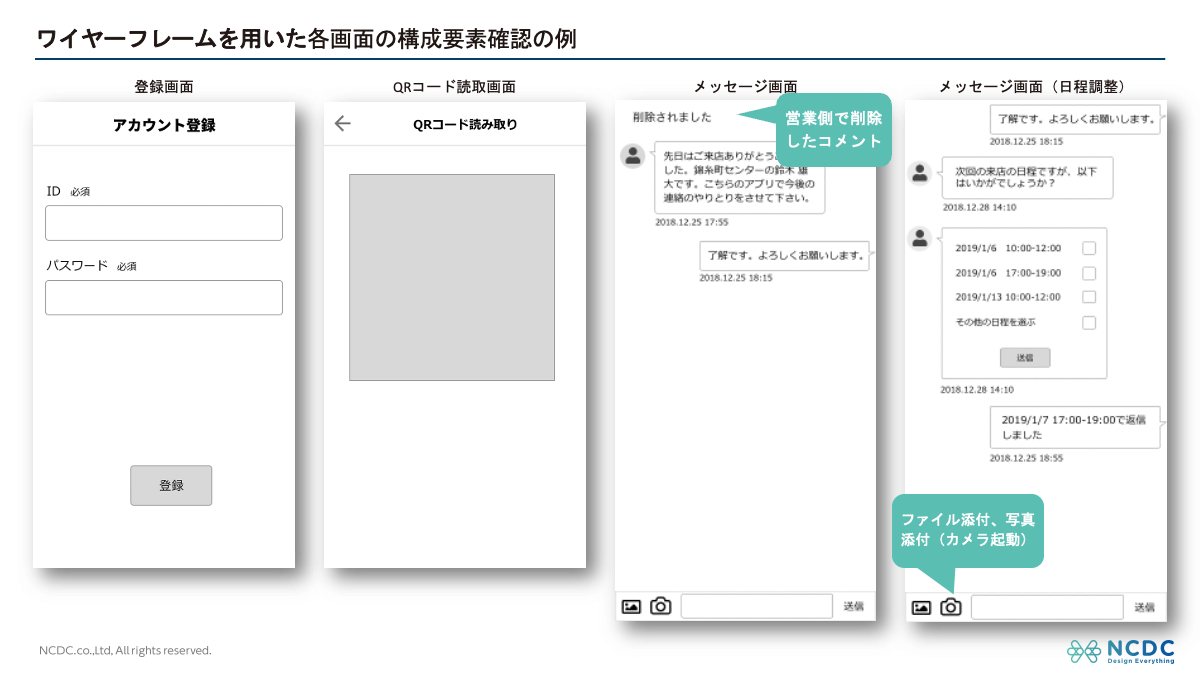This screenshot has width=1200, height=675.
Task: Click the gray QR code scan area
Action: pyautogui.click(x=452, y=277)
